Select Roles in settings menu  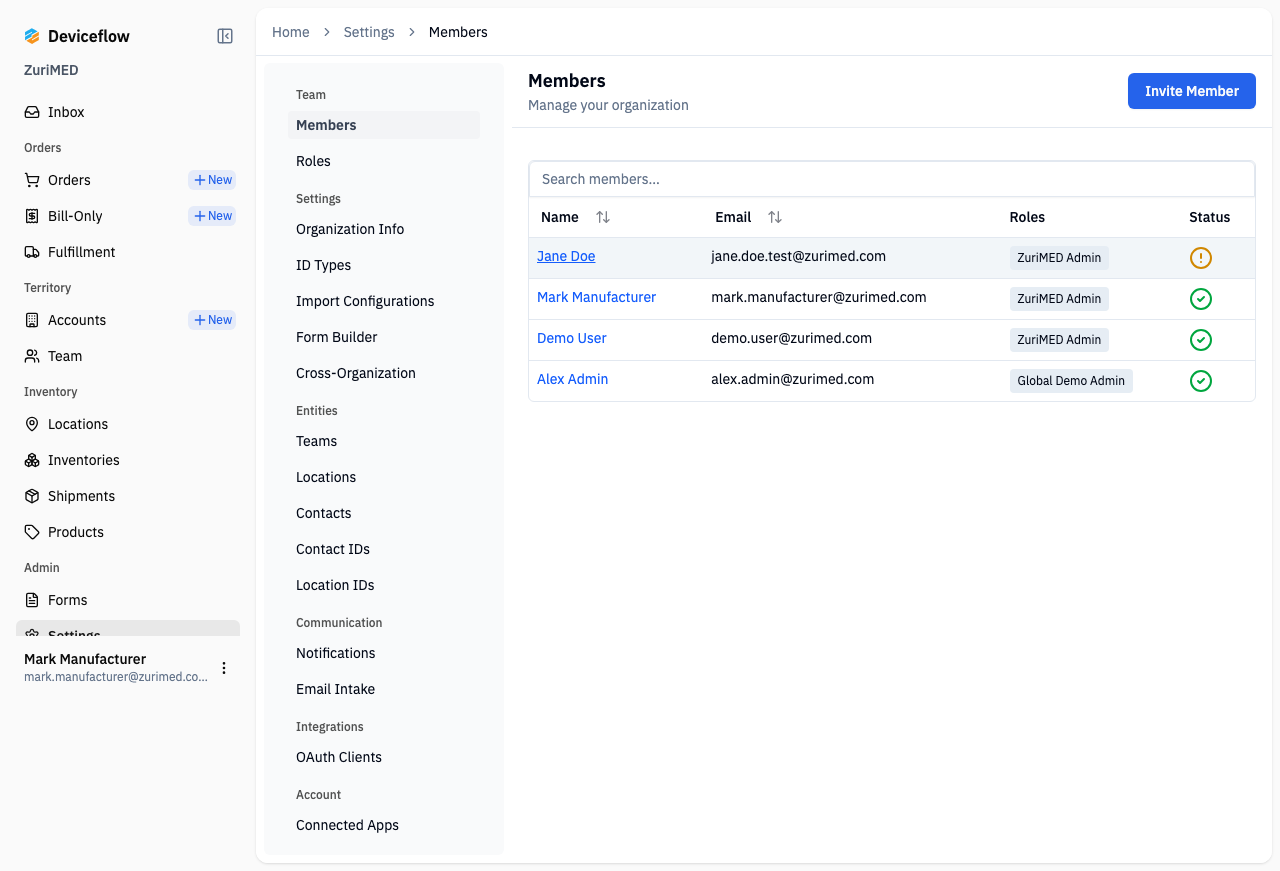pyautogui.click(x=384, y=161)
